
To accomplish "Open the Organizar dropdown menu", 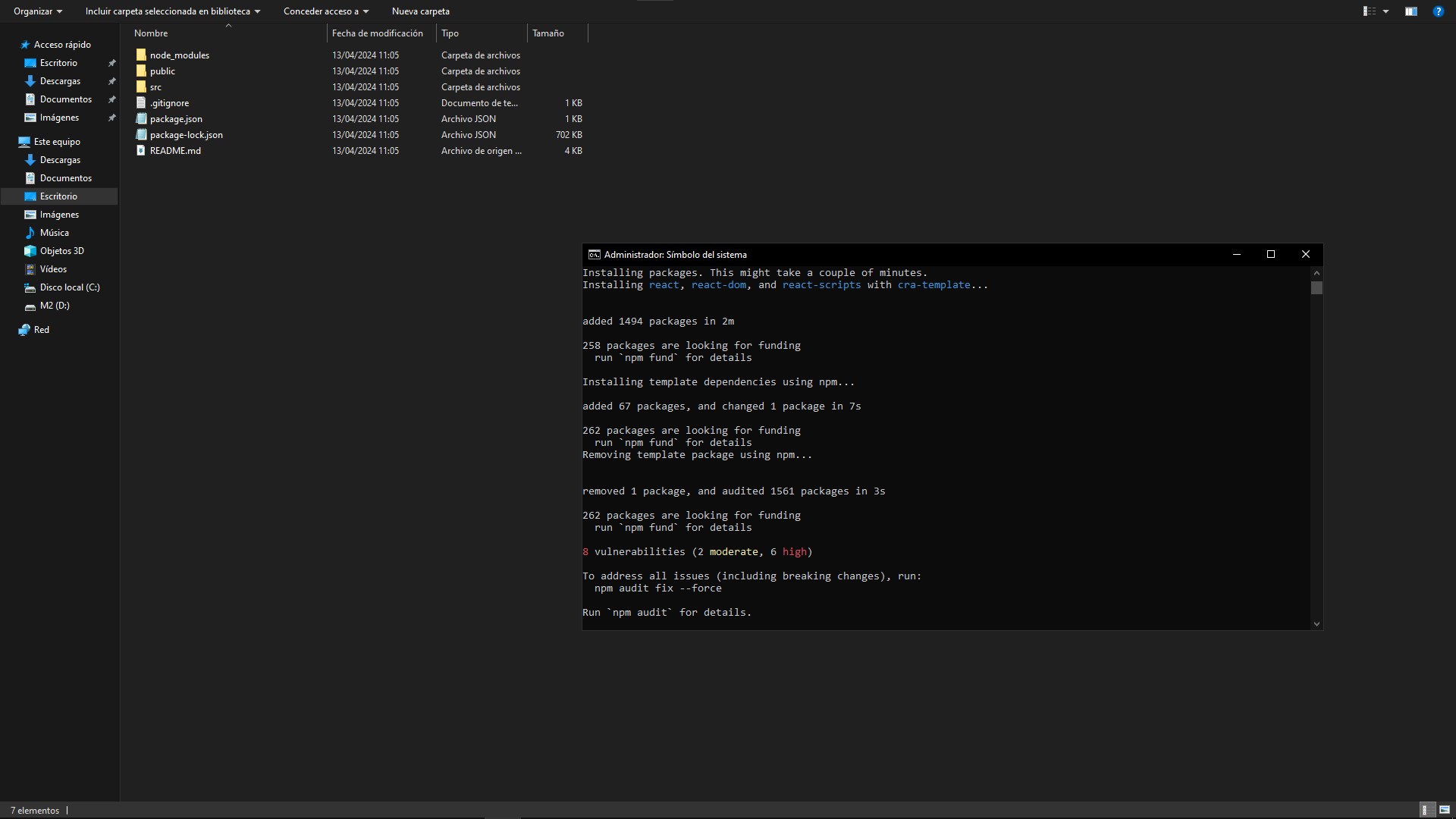I will click(38, 11).
